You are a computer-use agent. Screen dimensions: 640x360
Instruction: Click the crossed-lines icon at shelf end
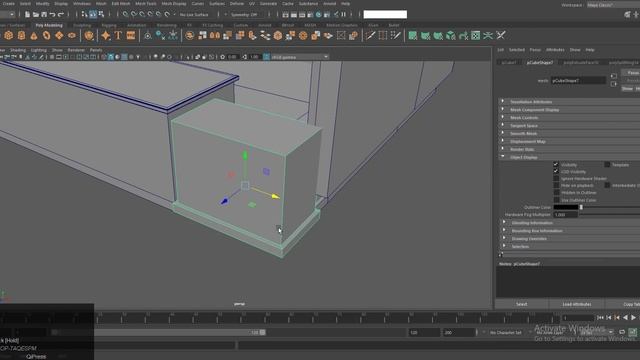click(501, 36)
